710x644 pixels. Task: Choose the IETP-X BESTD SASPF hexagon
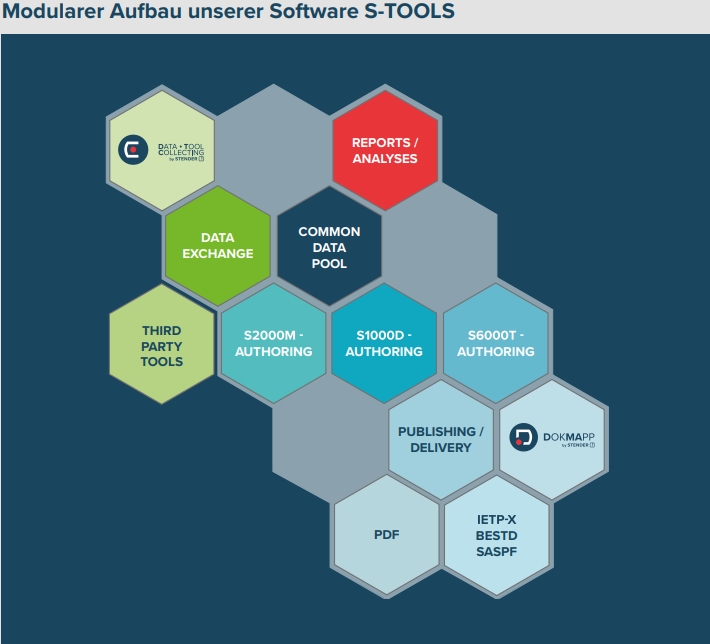(x=496, y=535)
